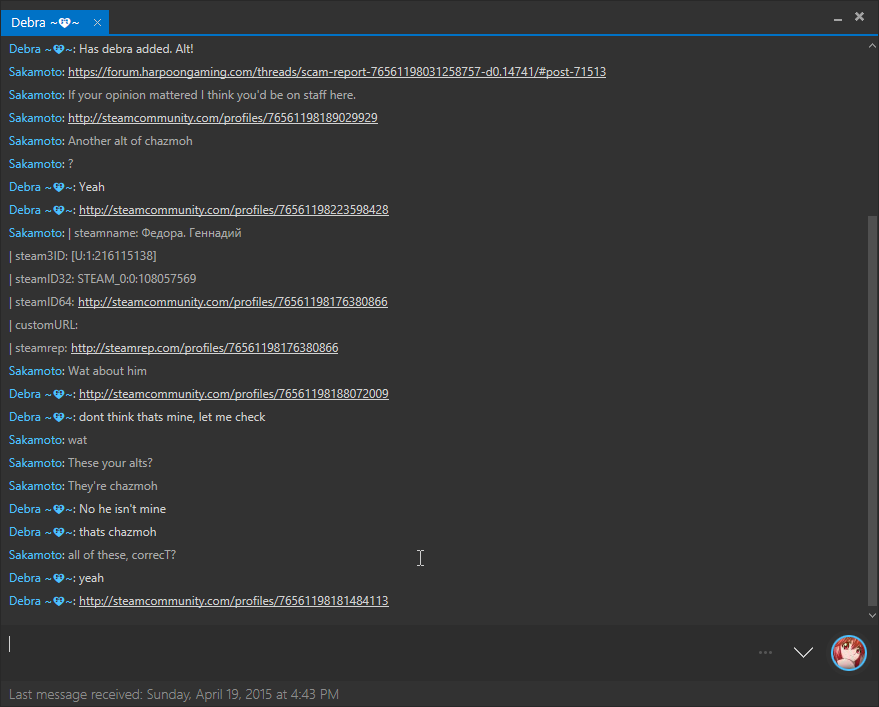Viewport: 879px width, 707px height.
Task: Open the down chevron beside the avatar
Action: click(x=803, y=652)
